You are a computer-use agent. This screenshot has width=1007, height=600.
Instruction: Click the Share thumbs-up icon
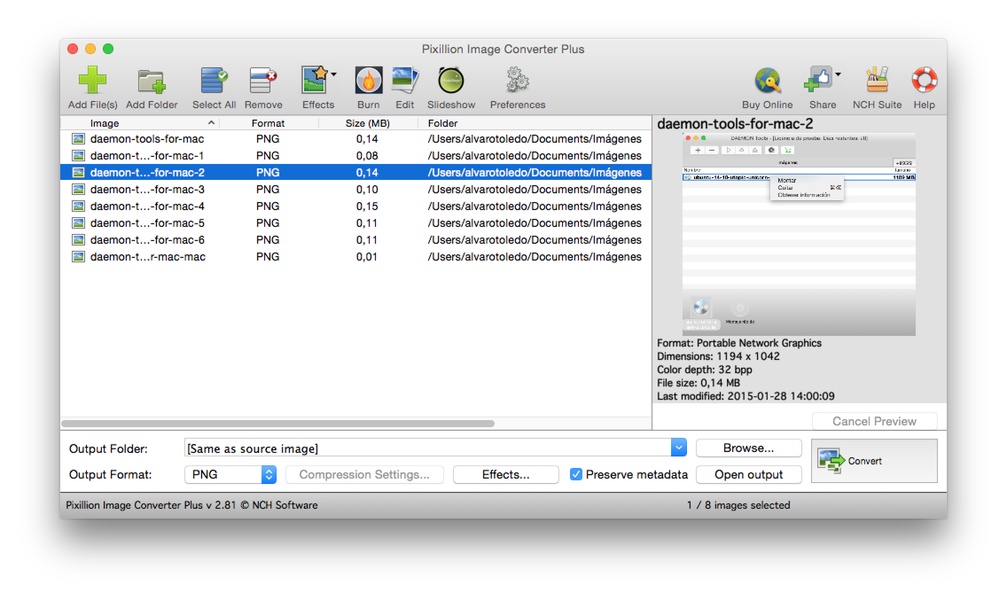coord(818,80)
